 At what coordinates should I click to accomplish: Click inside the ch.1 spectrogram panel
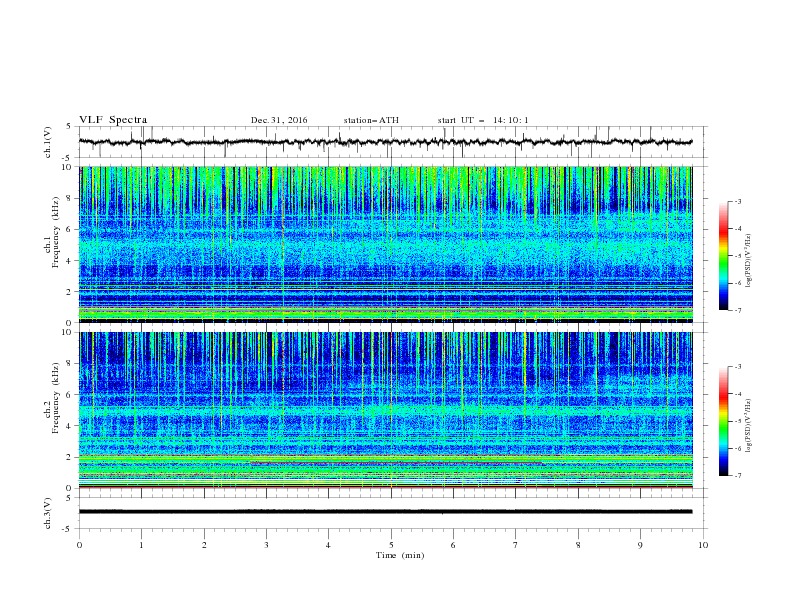point(386,244)
